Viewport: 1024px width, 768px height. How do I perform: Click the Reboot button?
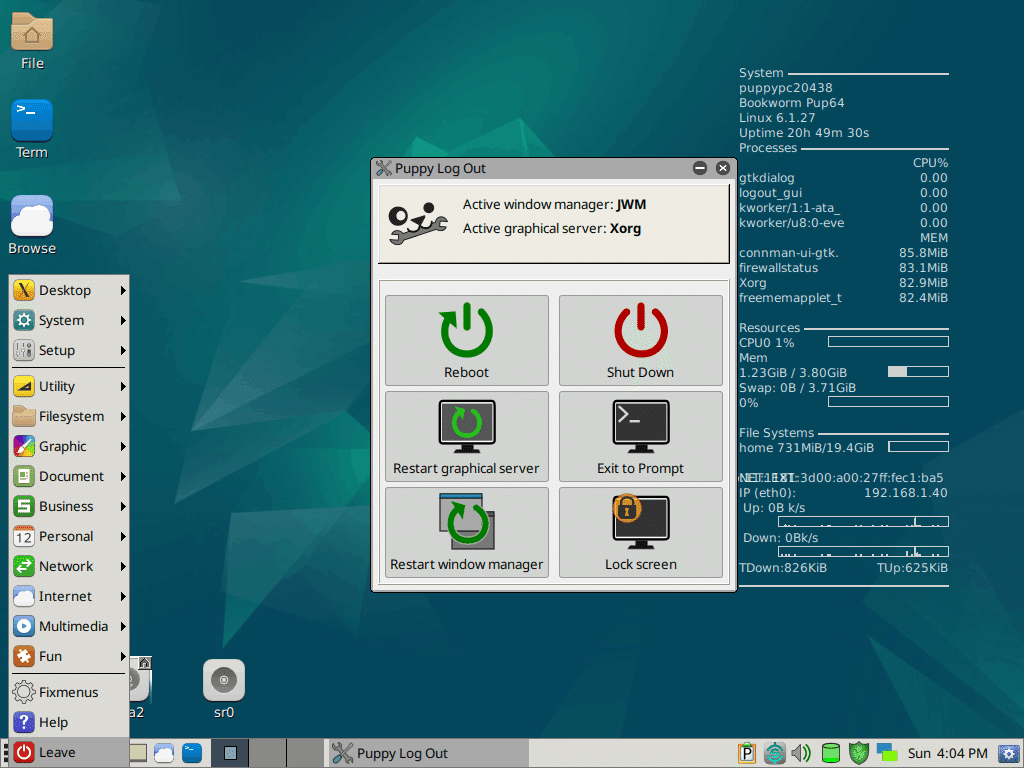coord(466,340)
